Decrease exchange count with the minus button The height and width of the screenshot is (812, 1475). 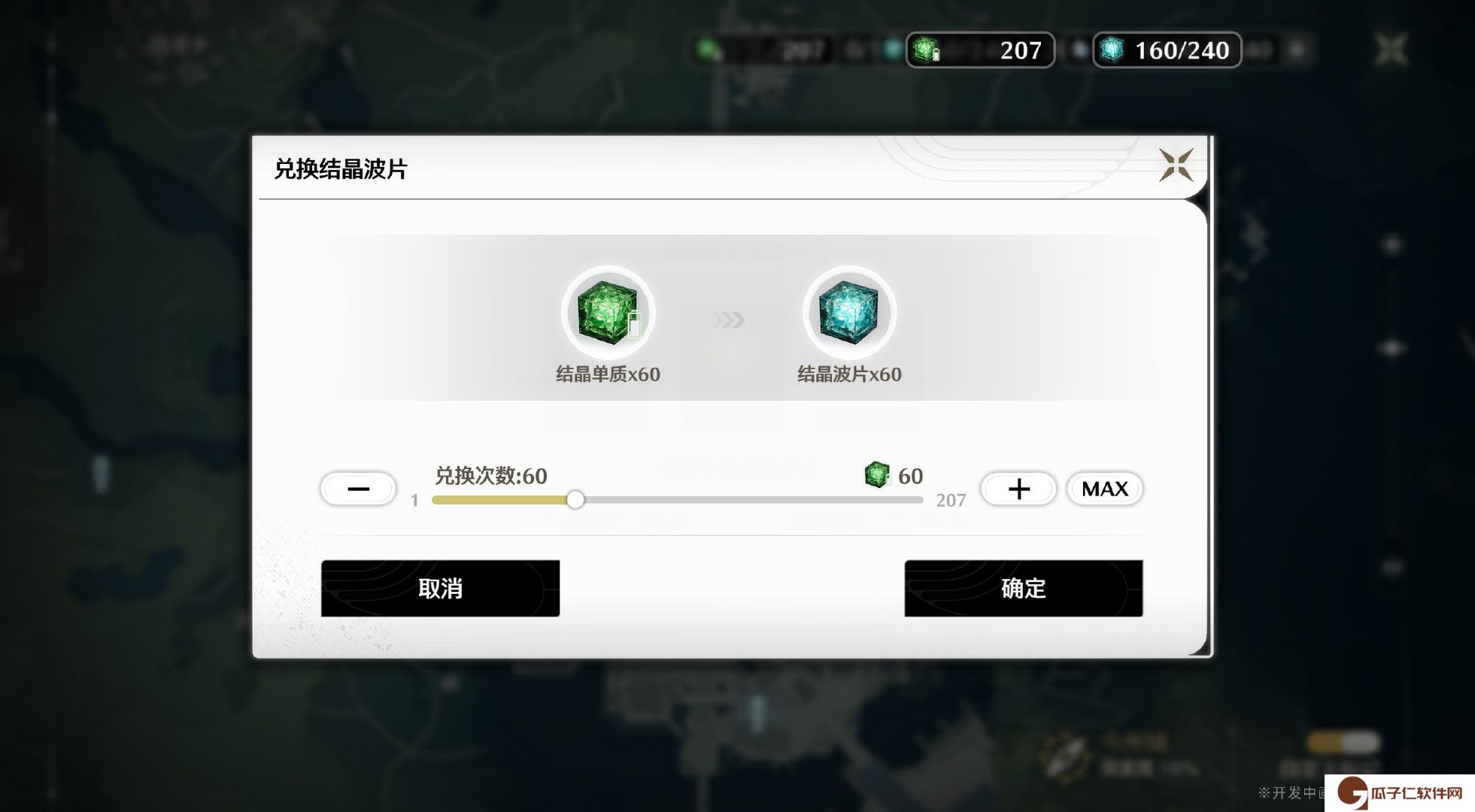click(358, 489)
